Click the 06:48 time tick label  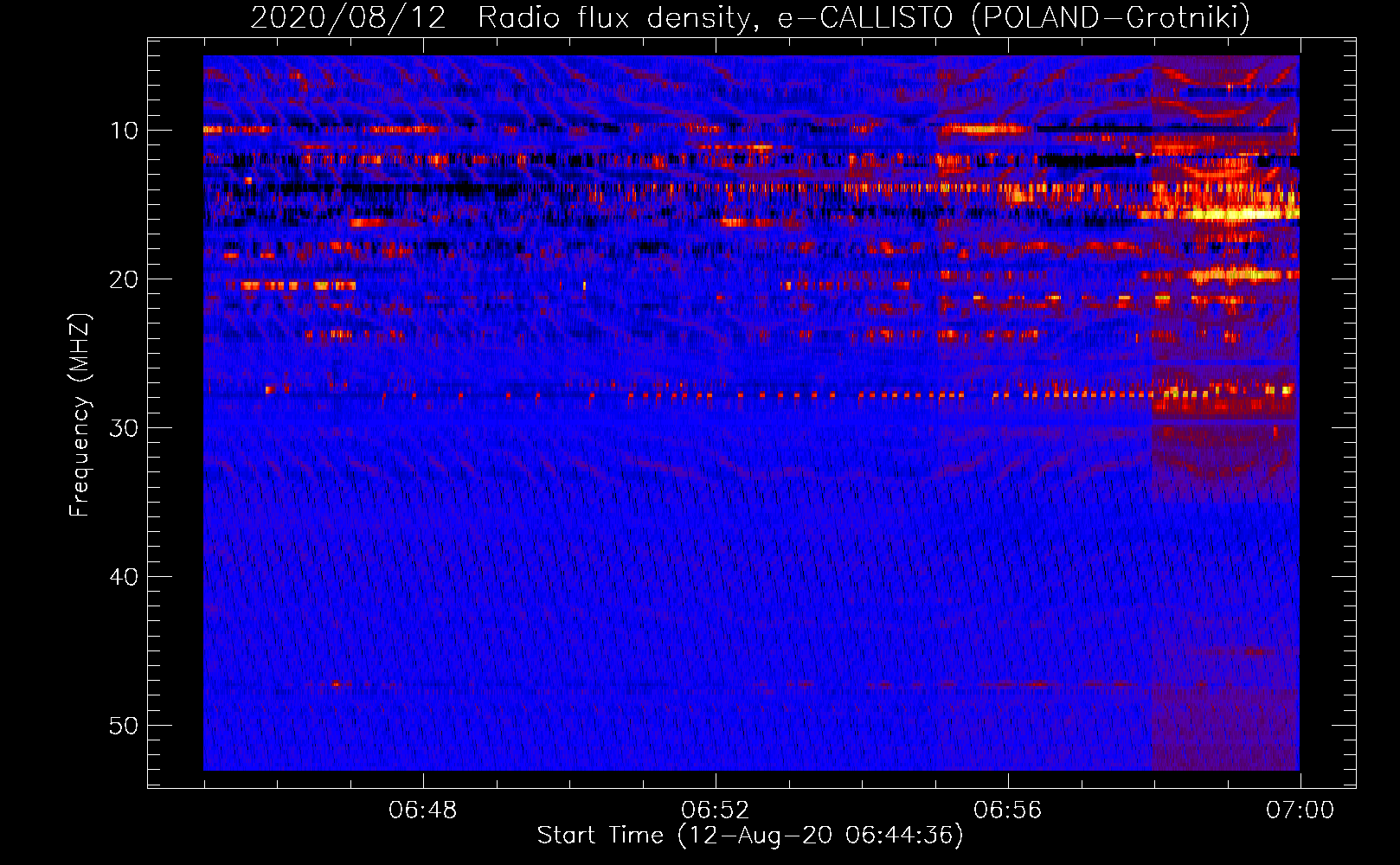click(x=423, y=811)
